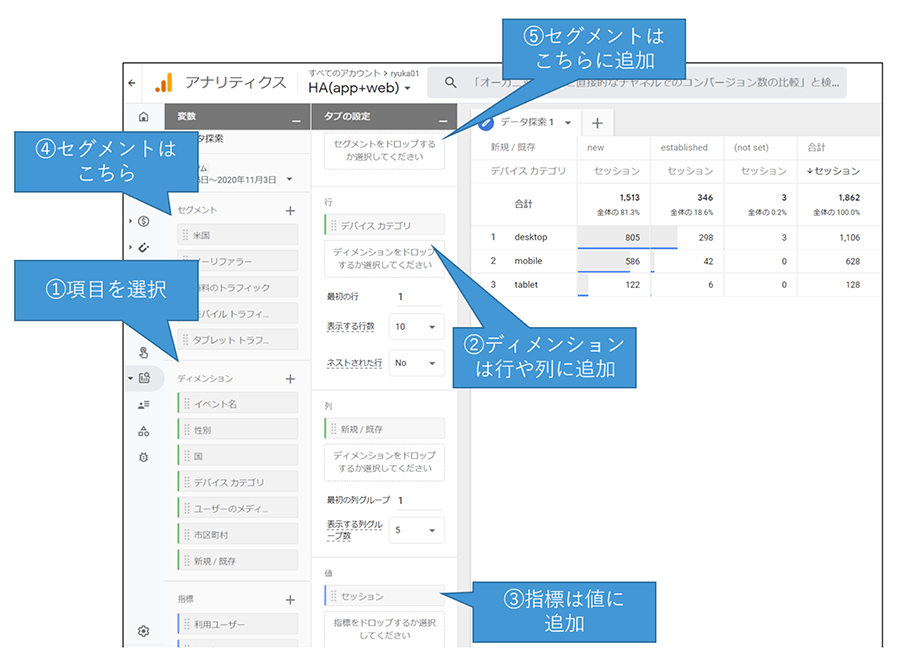Add a new exploration tab with plus

(597, 123)
